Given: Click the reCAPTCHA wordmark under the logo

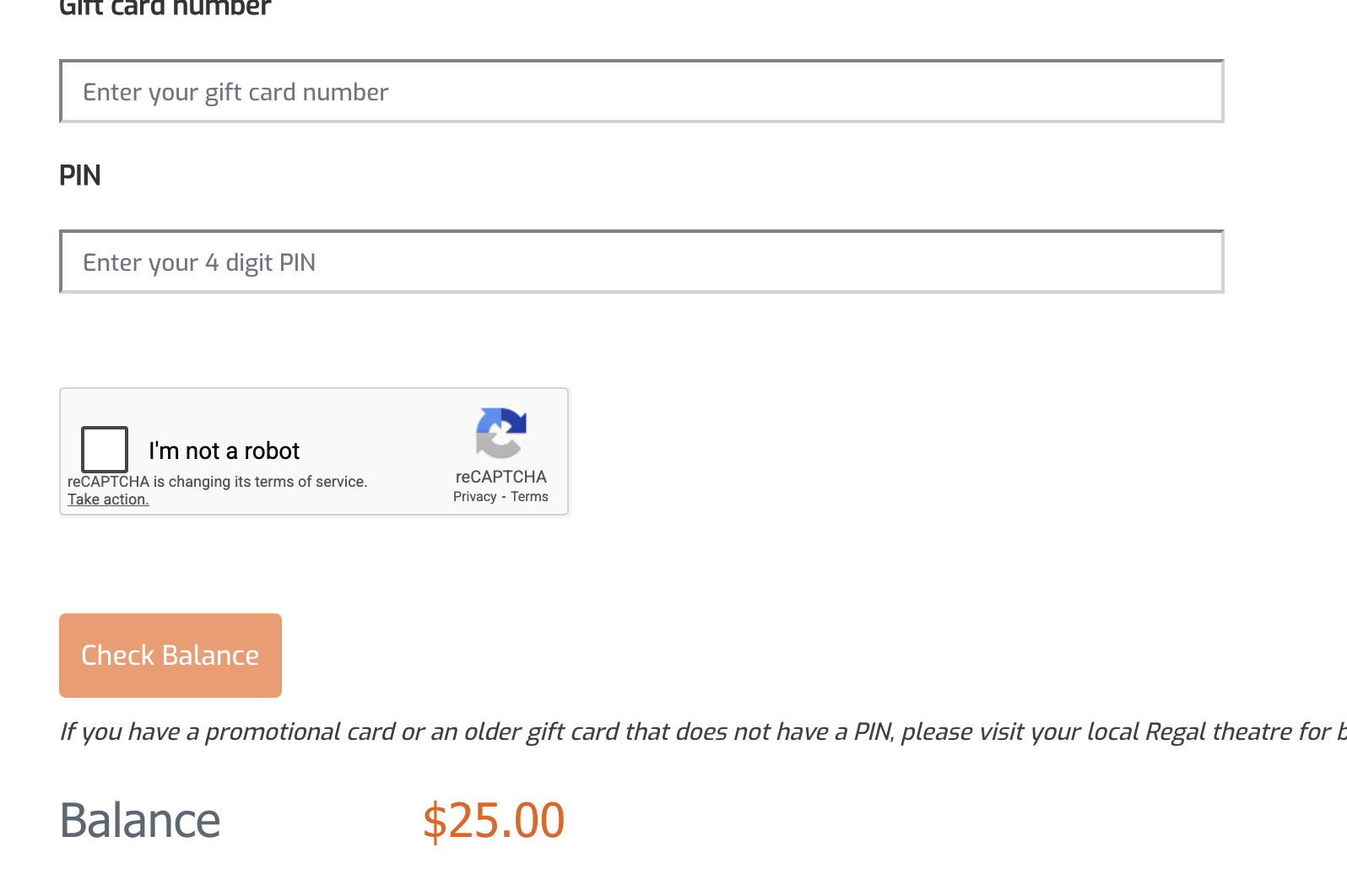Looking at the screenshot, I should (501, 477).
